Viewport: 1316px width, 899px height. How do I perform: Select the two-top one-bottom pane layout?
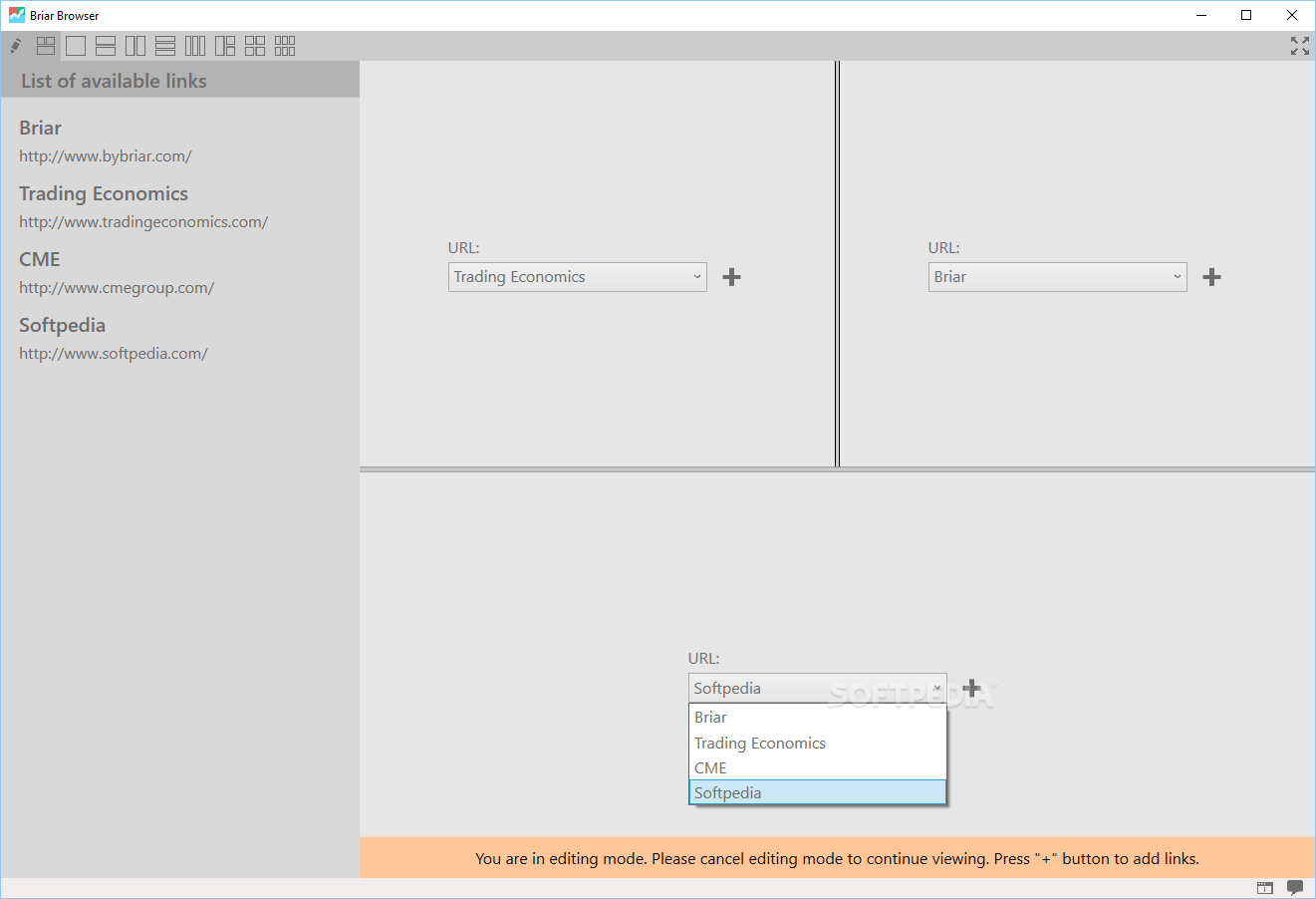46,46
